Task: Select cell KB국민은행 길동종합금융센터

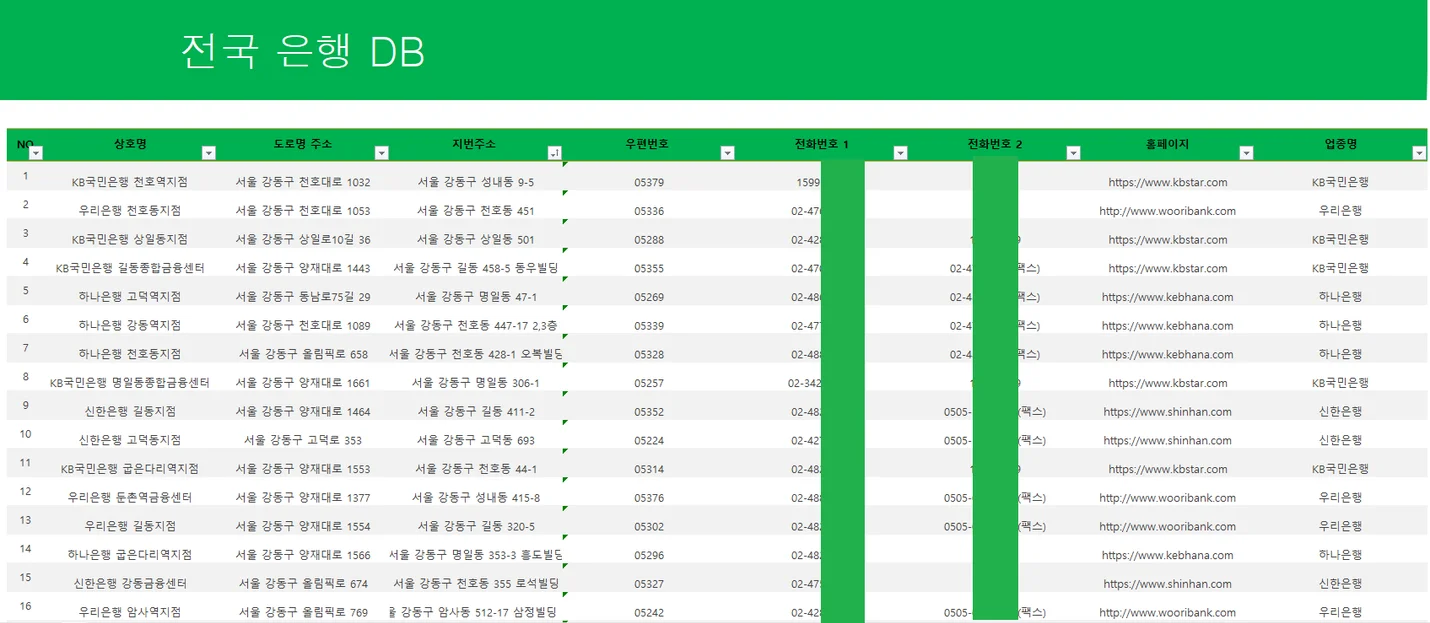Action: [x=130, y=268]
